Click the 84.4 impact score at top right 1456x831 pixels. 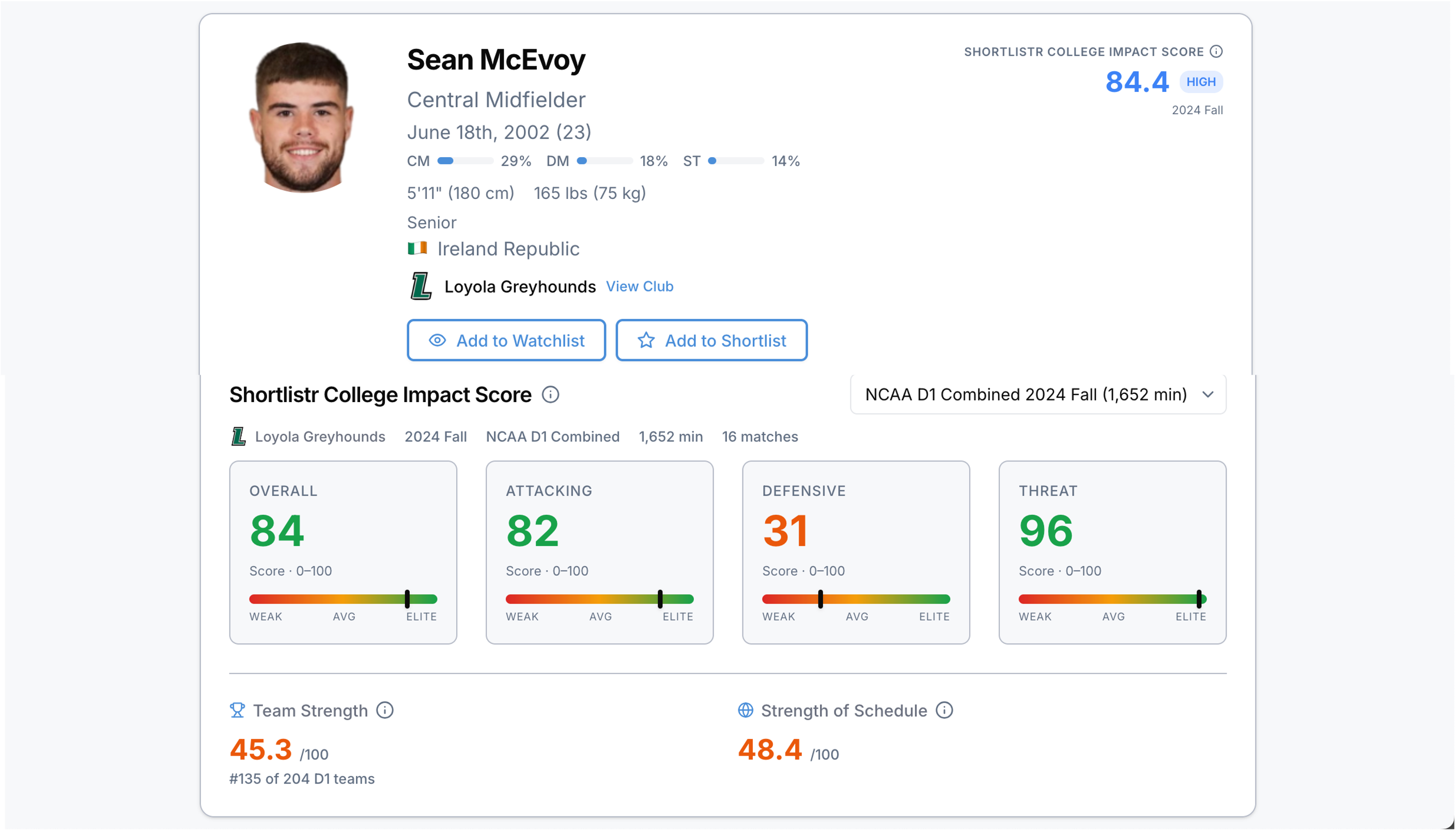[1137, 82]
